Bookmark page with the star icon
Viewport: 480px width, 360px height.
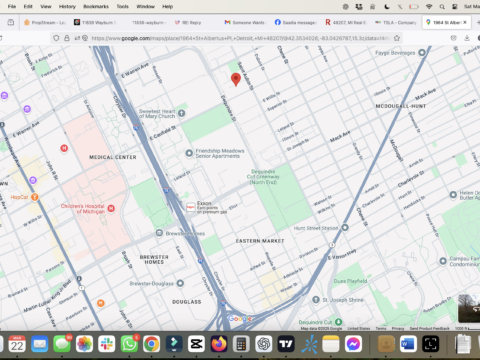coord(397,38)
